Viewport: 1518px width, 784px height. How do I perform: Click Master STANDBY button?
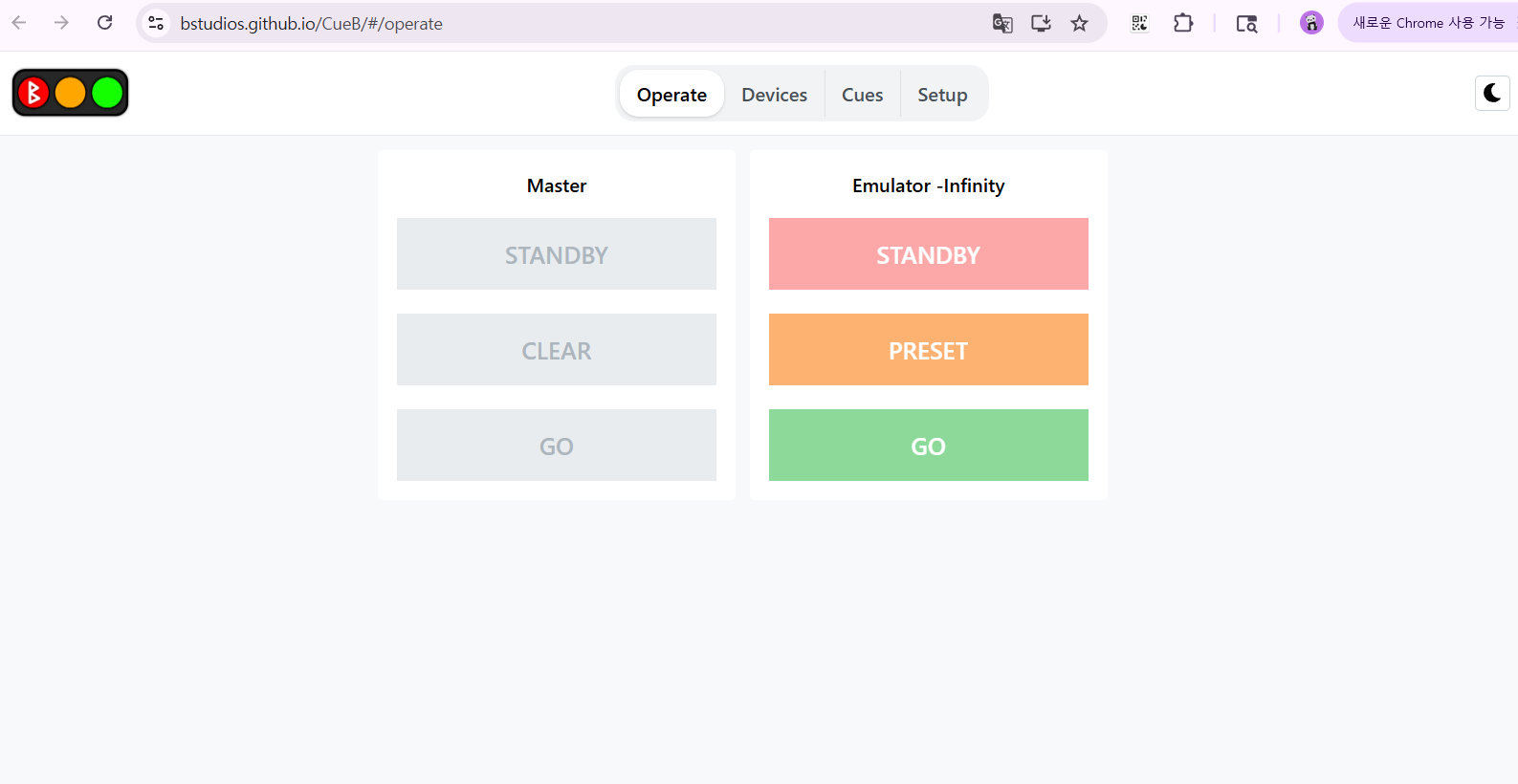tap(557, 254)
